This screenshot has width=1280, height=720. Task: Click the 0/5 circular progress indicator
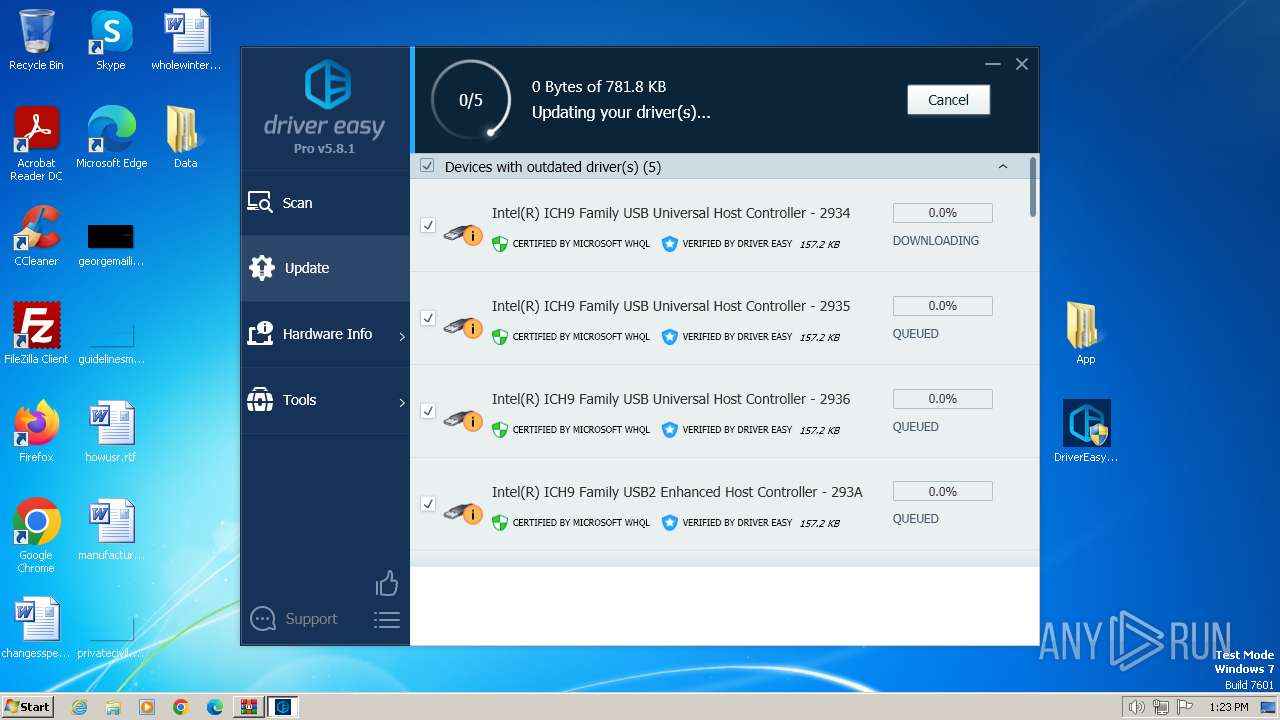(471, 100)
